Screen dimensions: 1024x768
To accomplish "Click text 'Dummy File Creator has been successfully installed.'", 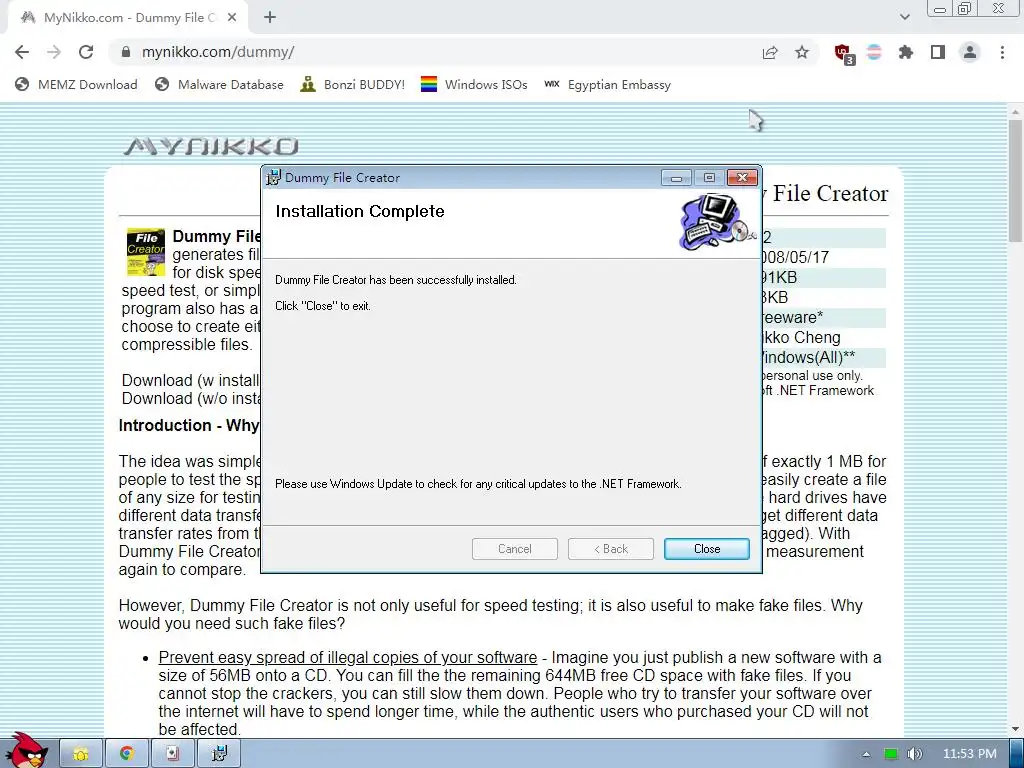I will 396,280.
